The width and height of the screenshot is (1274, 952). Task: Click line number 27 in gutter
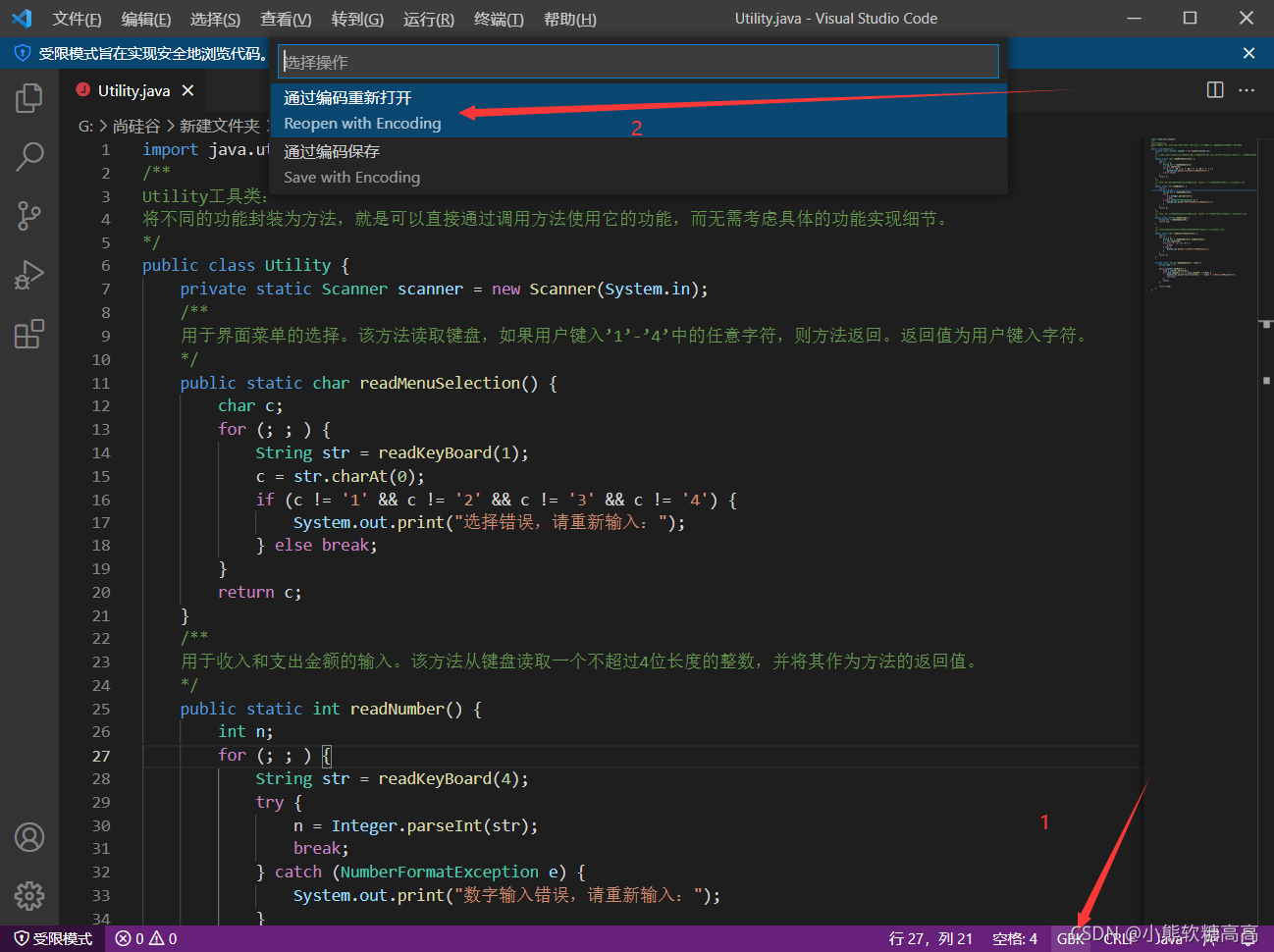pyautogui.click(x=101, y=756)
